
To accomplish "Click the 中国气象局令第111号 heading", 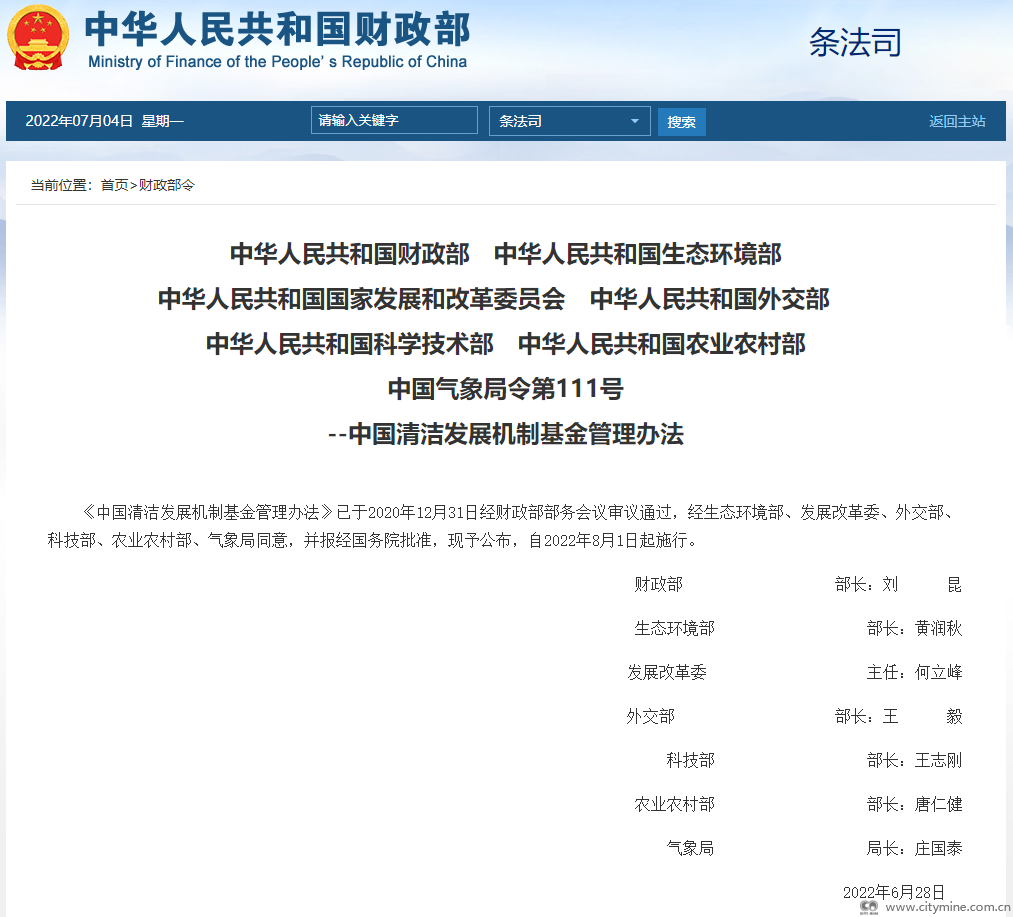I will (505, 389).
